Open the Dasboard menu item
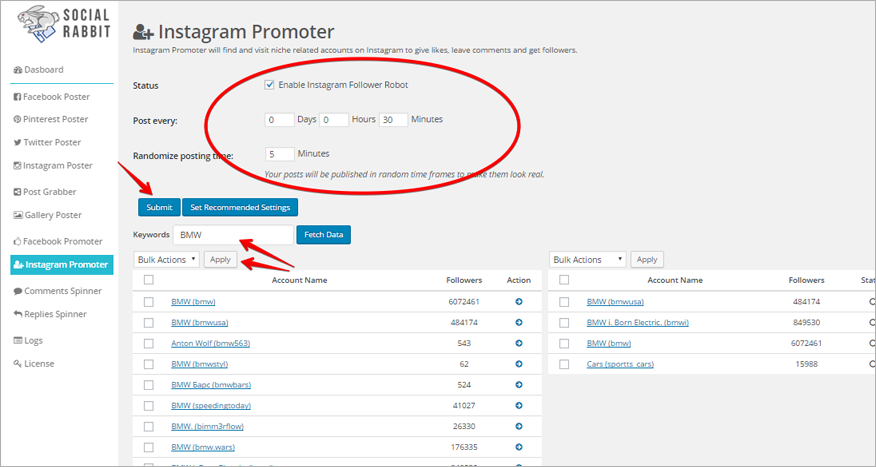 pyautogui.click(x=38, y=70)
